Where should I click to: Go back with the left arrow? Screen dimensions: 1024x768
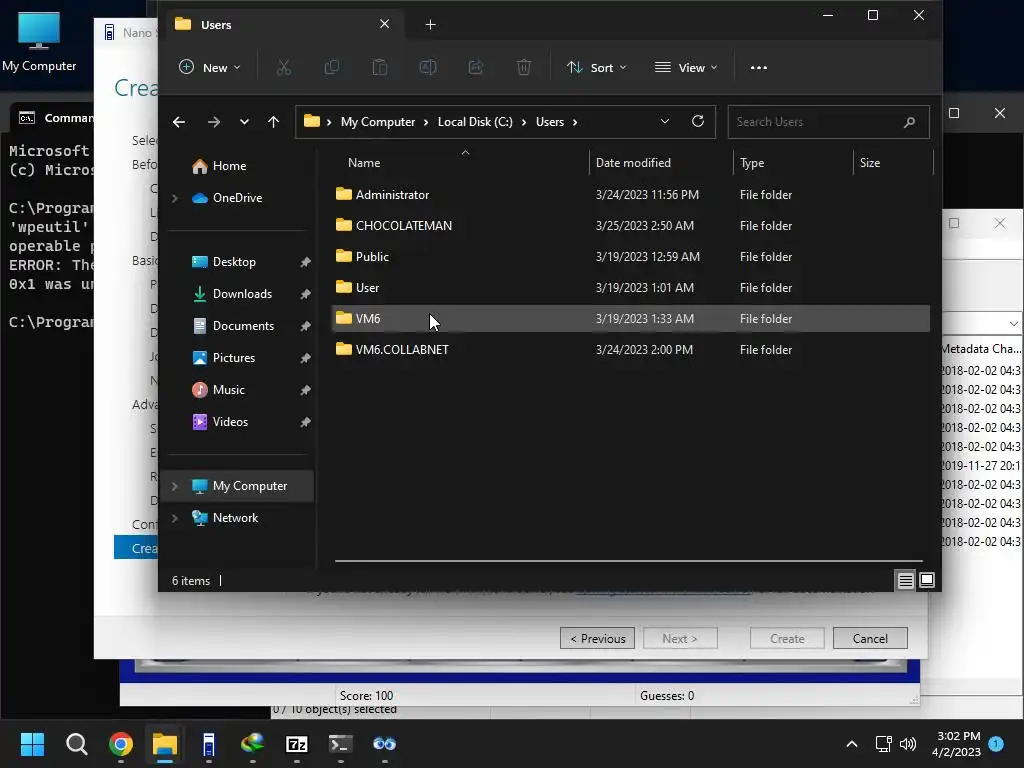click(x=178, y=122)
